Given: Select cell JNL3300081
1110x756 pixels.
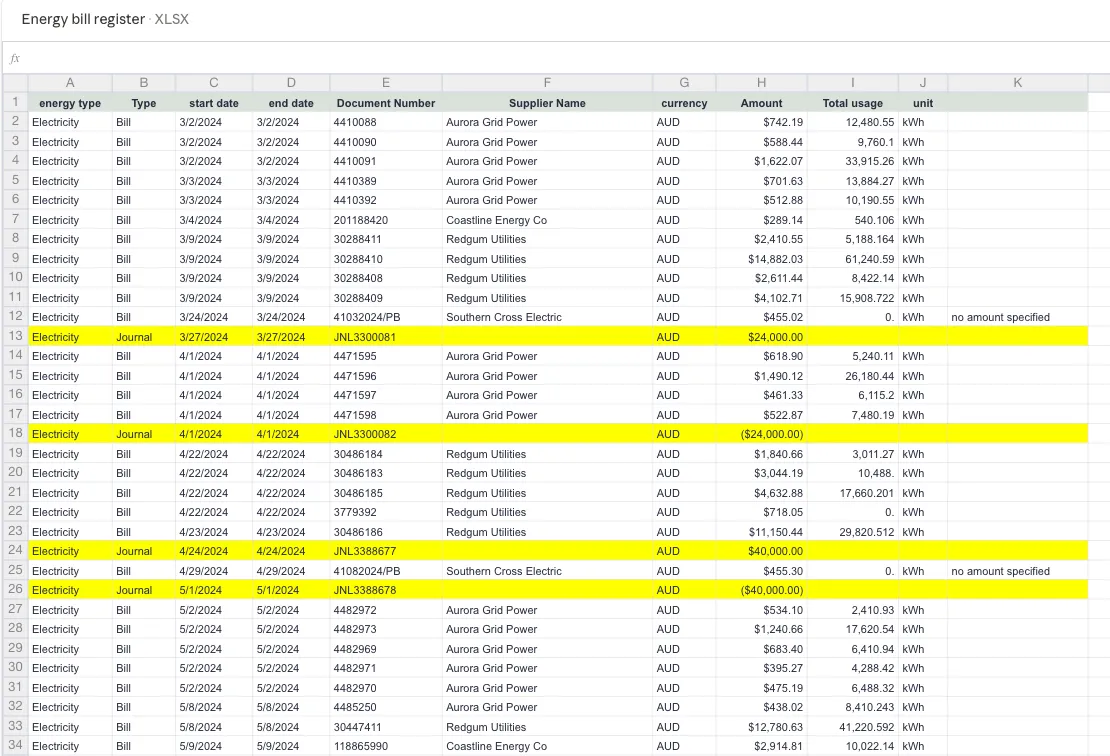Looking at the screenshot, I should click(386, 336).
